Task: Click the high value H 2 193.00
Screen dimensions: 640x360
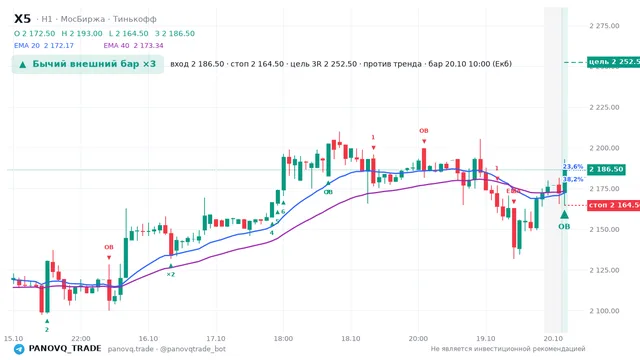Action: coord(82,33)
